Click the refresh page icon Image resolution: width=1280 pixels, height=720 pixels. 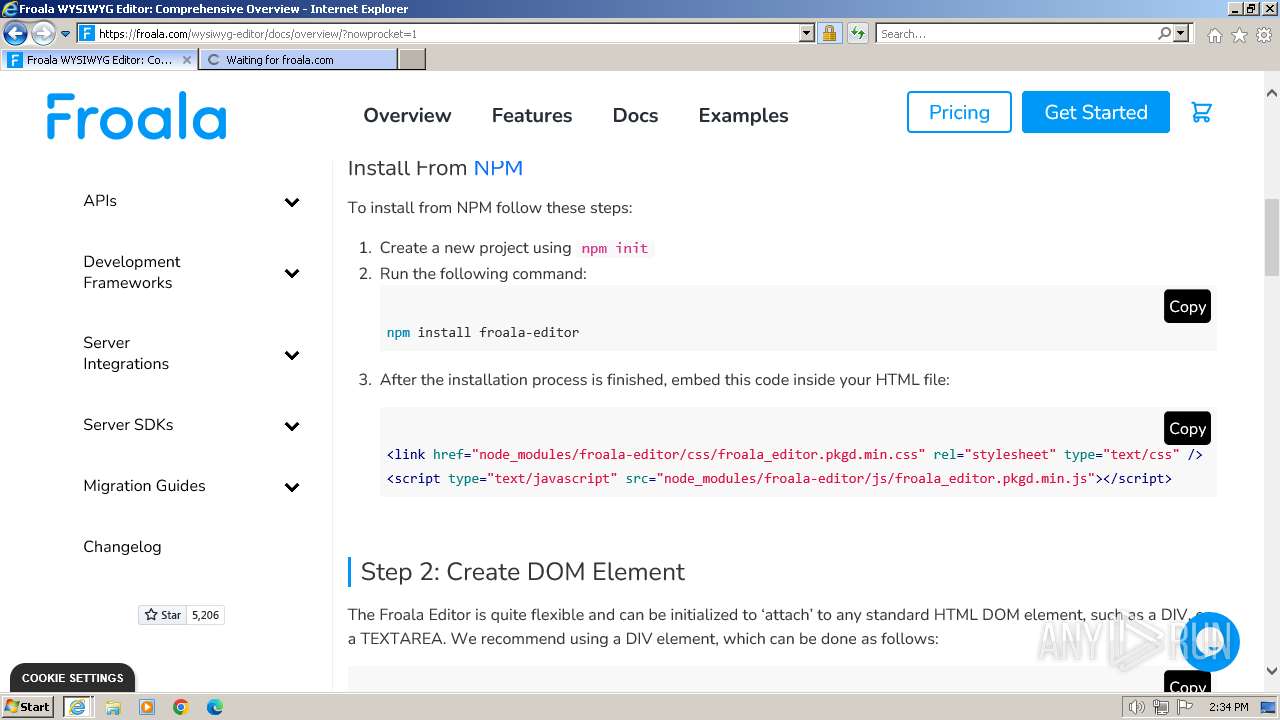(857, 33)
